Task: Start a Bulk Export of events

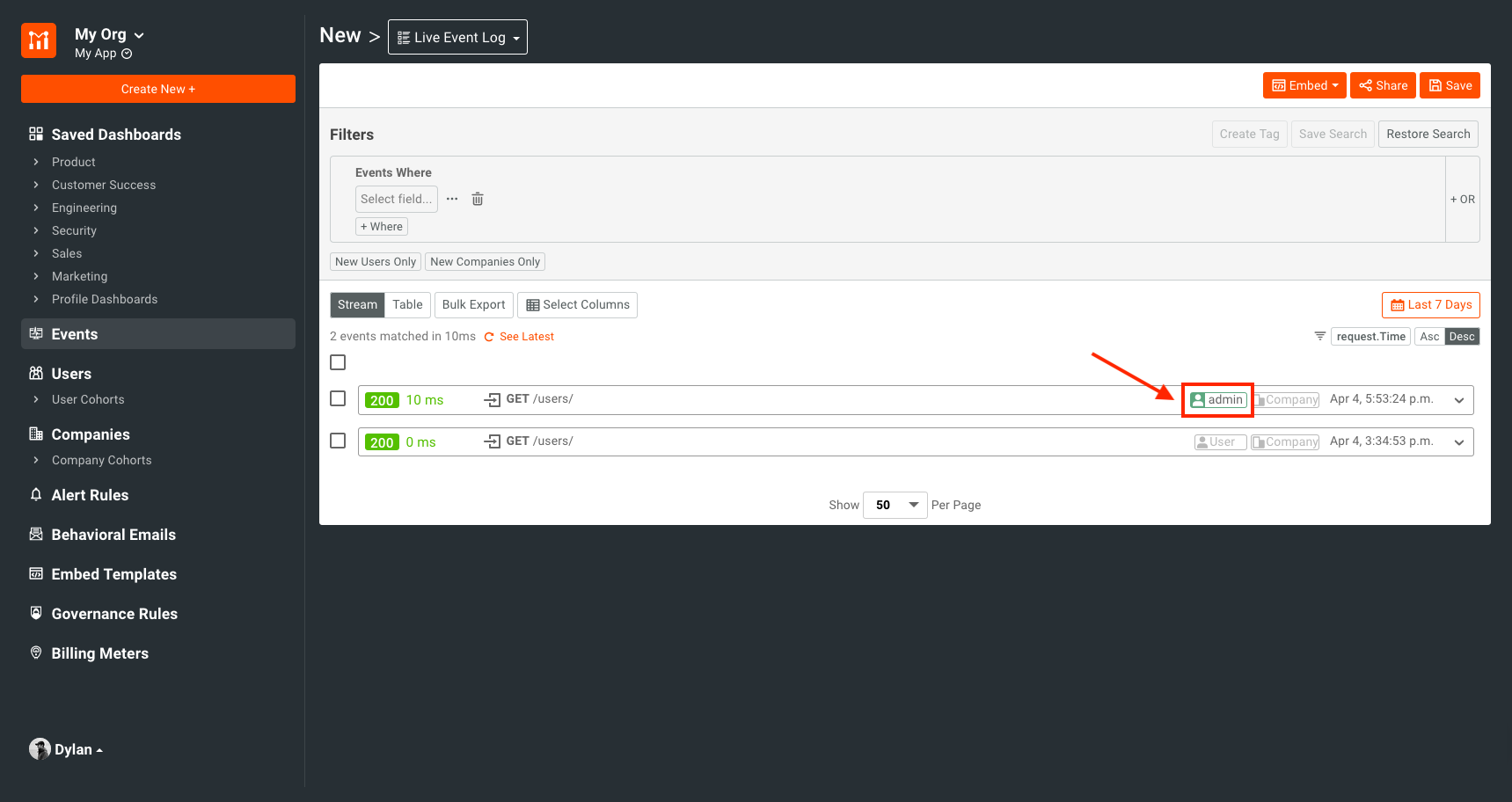Action: coord(473,304)
